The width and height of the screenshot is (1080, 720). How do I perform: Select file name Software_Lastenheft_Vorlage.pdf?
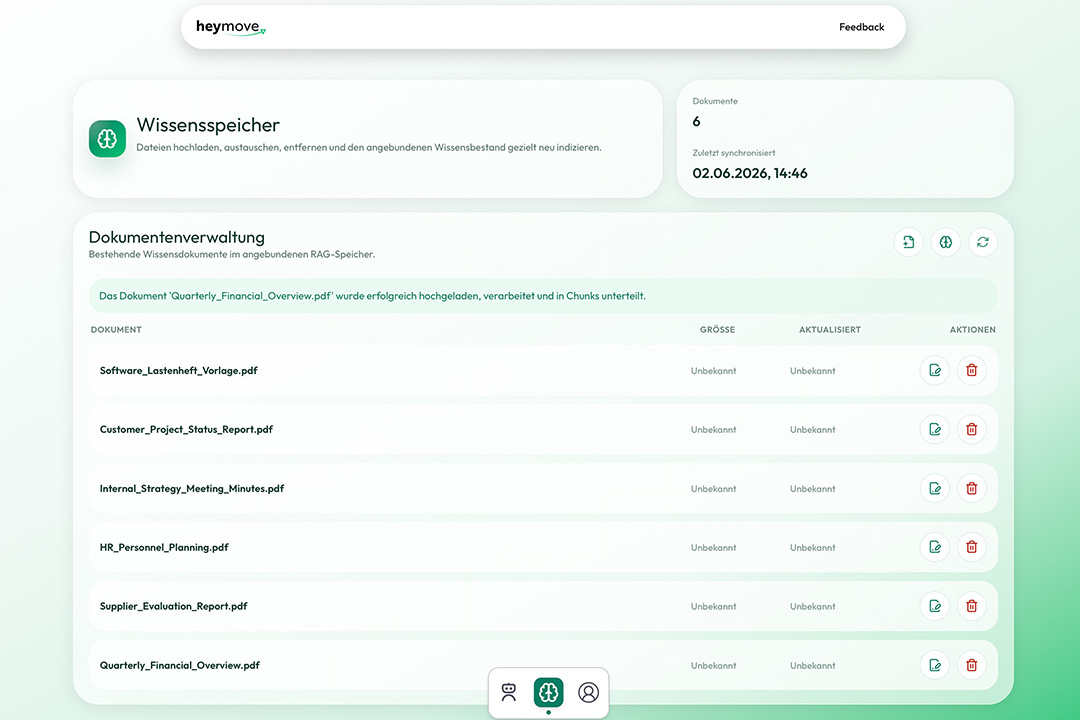coord(178,371)
